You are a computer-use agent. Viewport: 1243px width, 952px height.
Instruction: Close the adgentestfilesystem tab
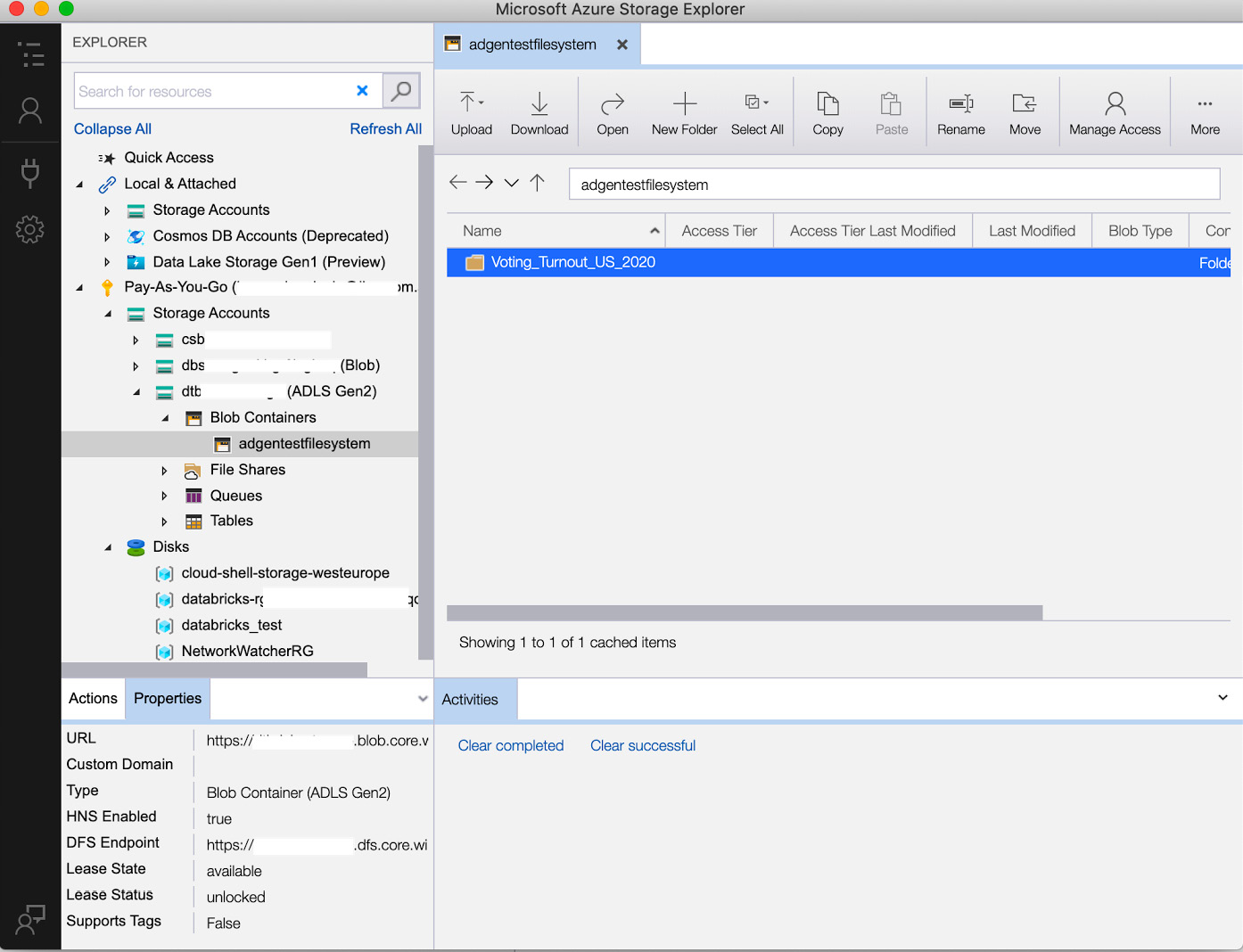pyautogui.click(x=622, y=45)
